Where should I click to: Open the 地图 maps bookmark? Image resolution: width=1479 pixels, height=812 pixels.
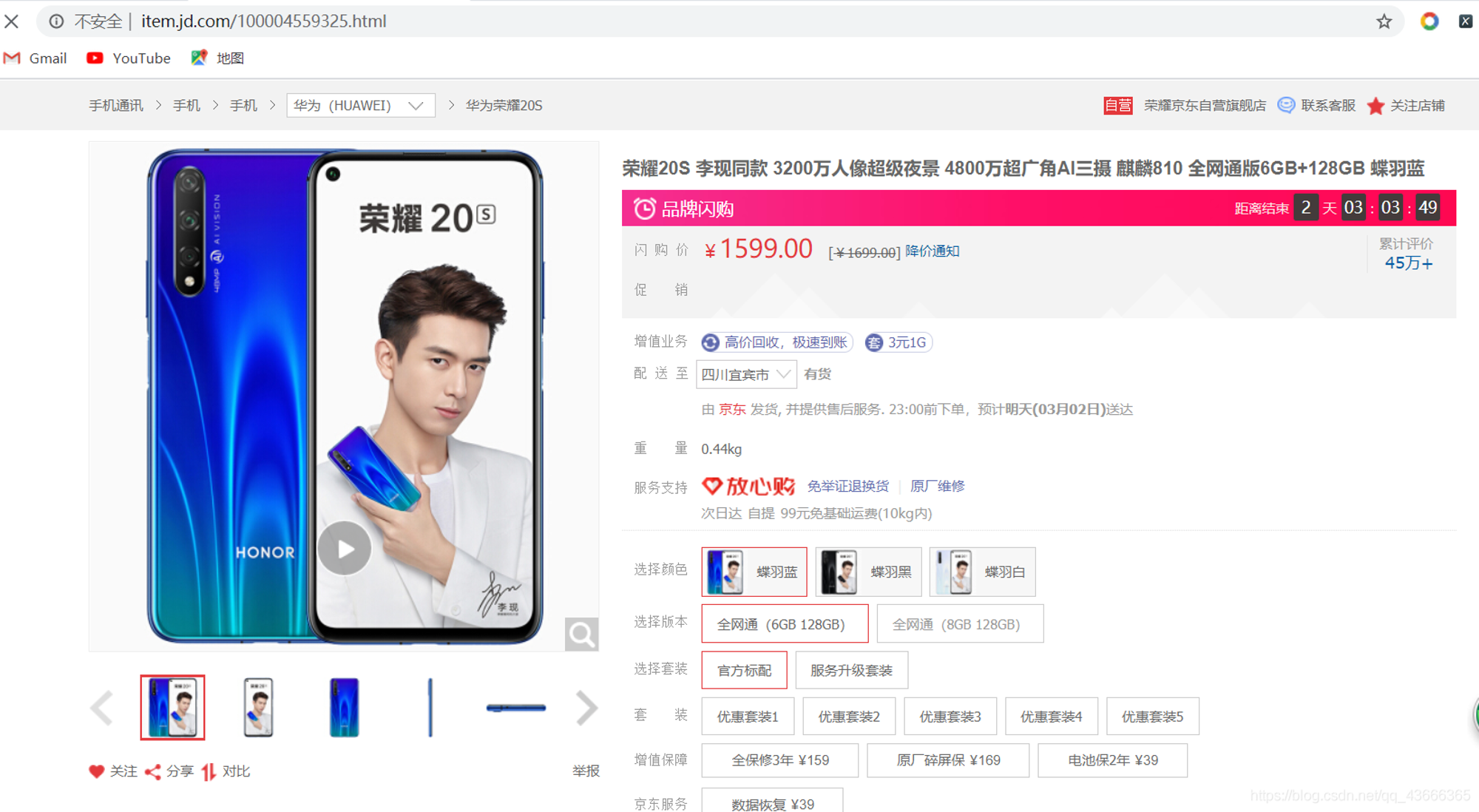click(217, 58)
